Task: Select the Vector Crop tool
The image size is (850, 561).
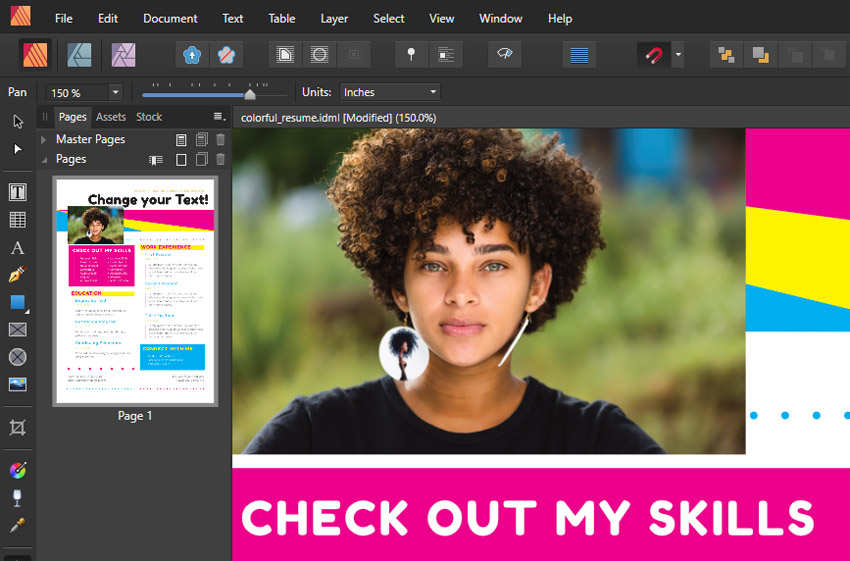Action: click(17, 428)
